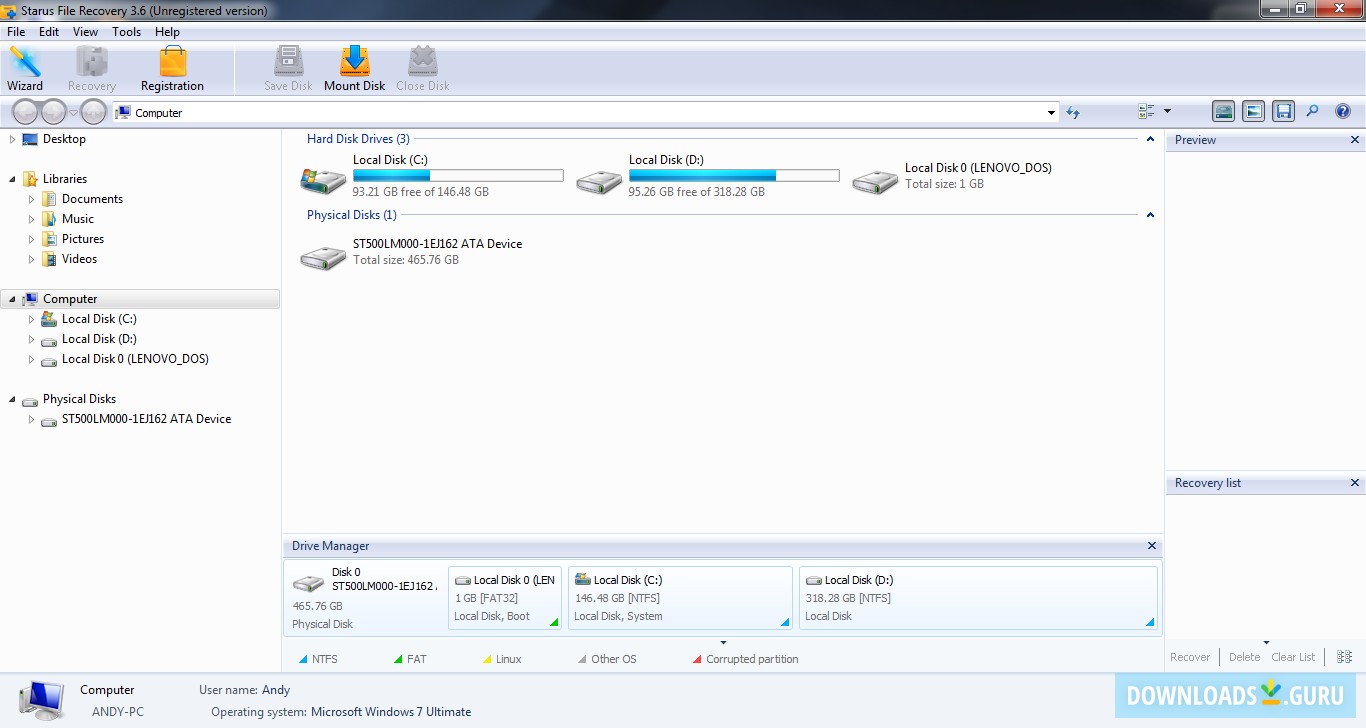The image size is (1366, 728).
Task: Click the Recovery toolbar button
Action: click(92, 69)
